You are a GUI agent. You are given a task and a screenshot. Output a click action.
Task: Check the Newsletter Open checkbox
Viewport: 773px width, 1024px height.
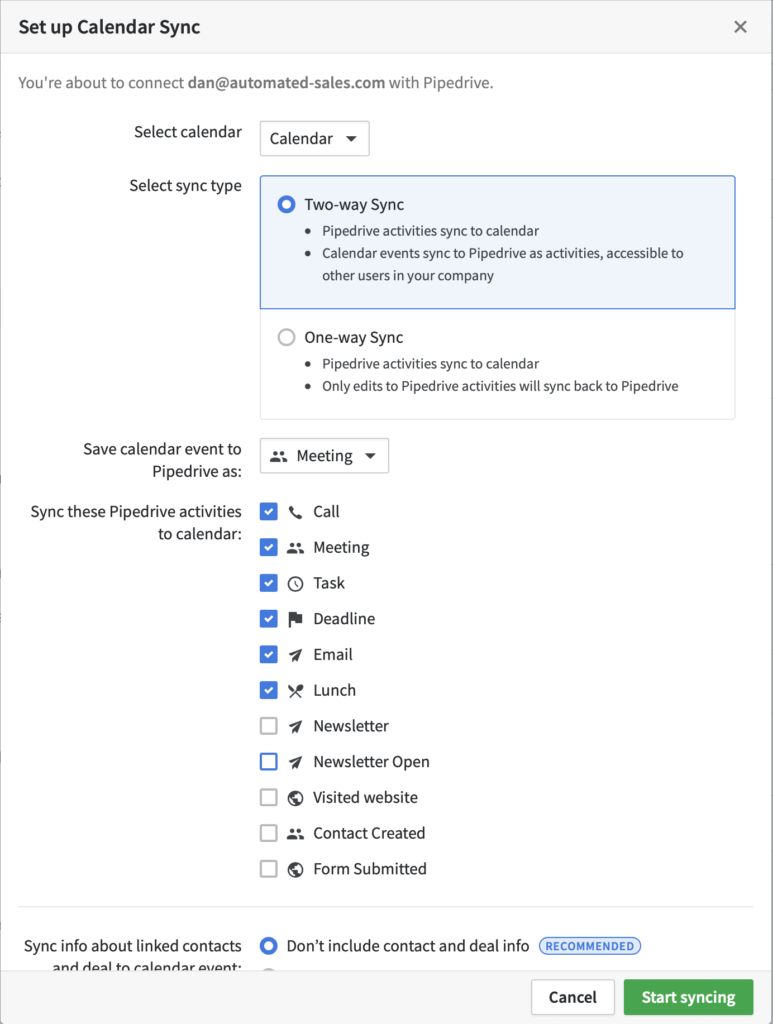[x=268, y=761]
